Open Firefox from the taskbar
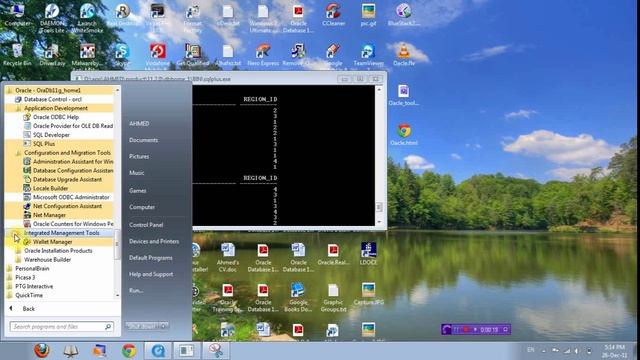Screen dimensions: 640x360 click(x=42, y=350)
